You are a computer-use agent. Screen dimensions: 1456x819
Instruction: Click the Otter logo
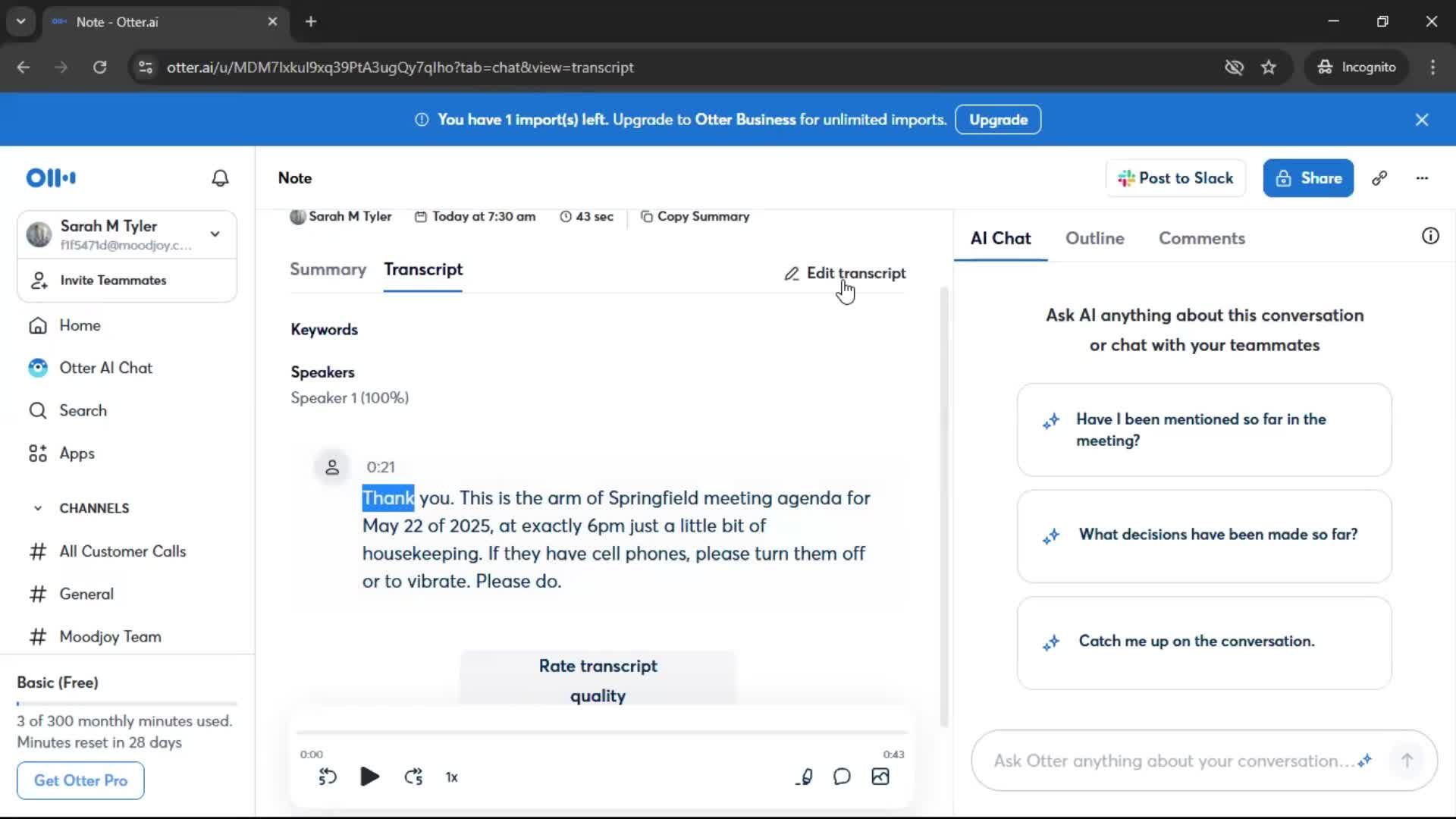click(51, 178)
